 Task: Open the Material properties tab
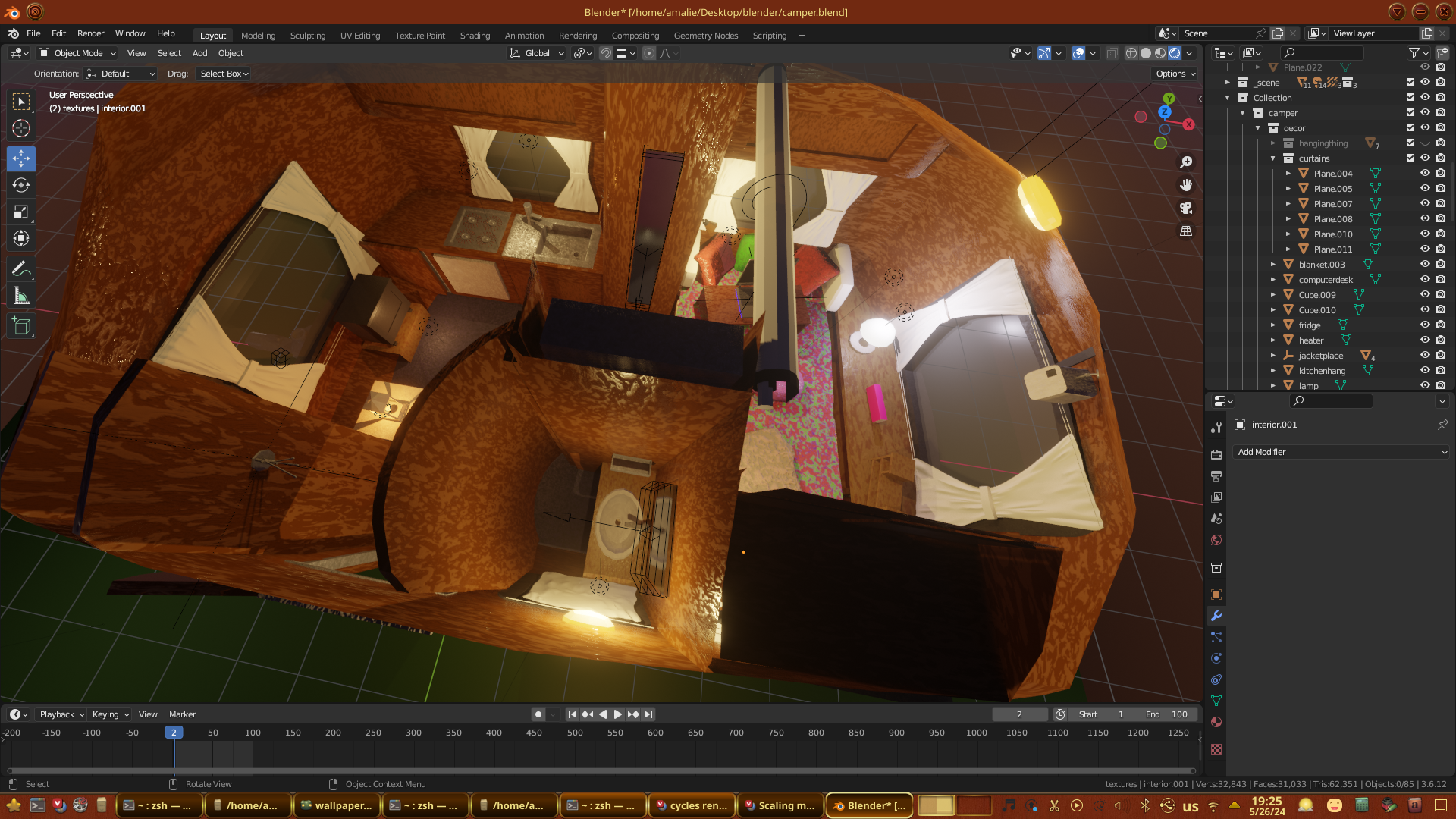pyautogui.click(x=1216, y=722)
